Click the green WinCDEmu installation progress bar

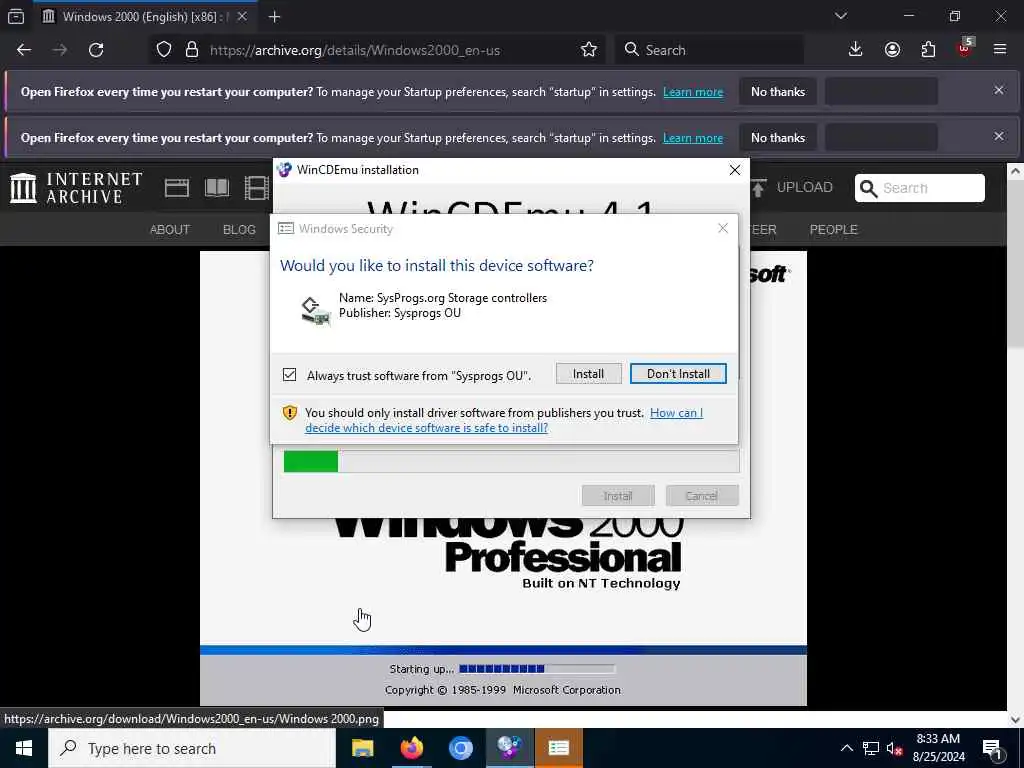[511, 461]
